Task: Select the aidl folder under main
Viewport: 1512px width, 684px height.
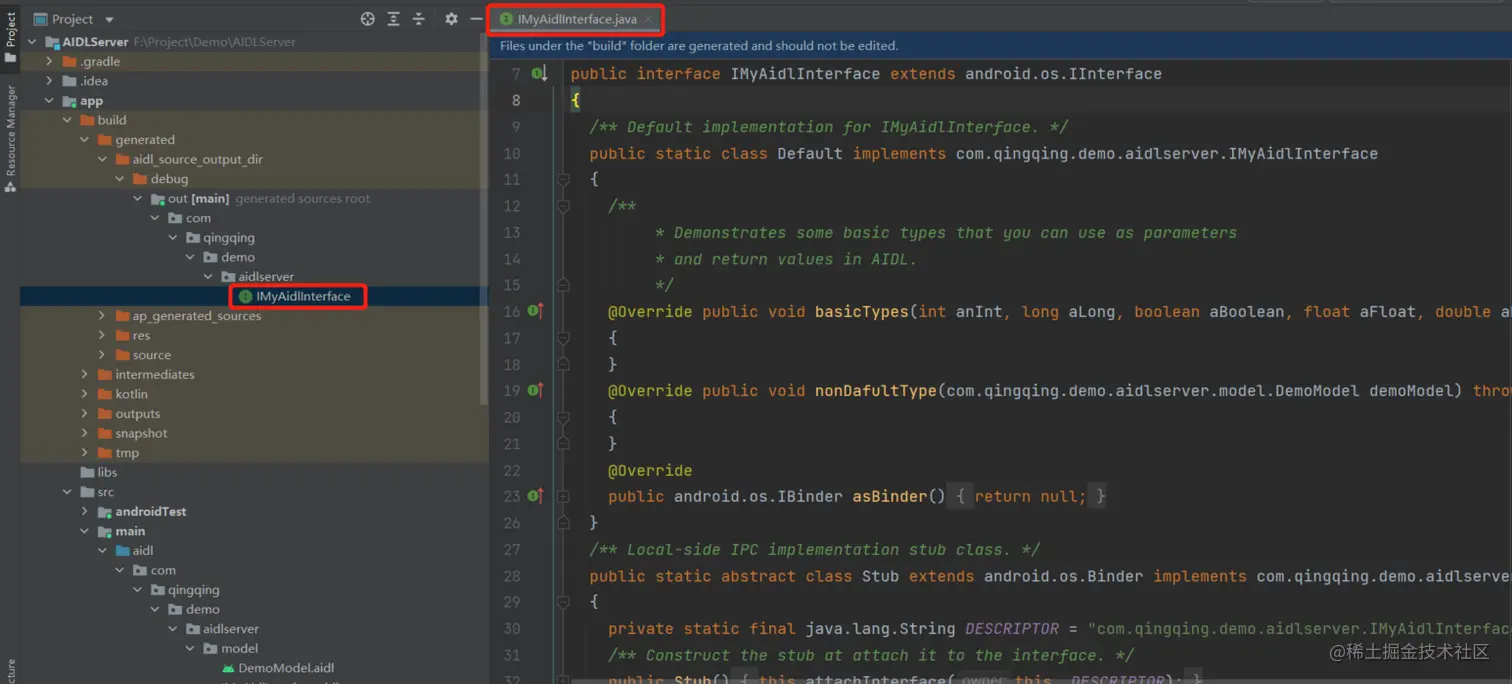Action: pos(134,551)
